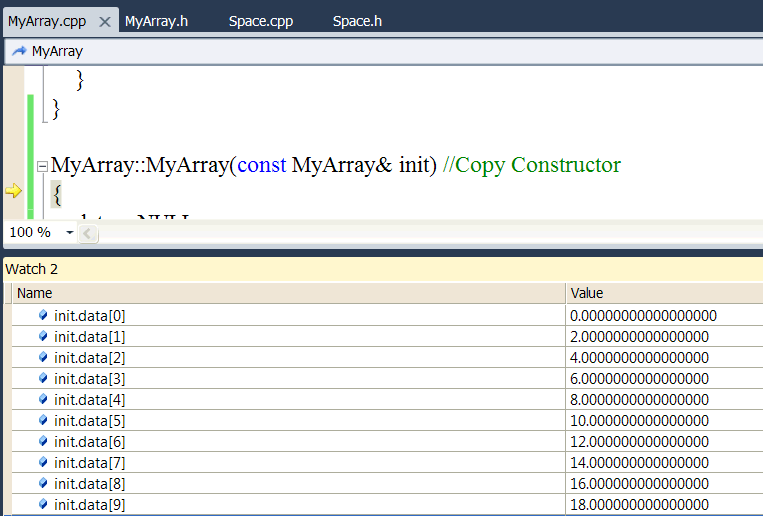Click the value 12.000000000000000
Viewport: 763px width, 516px height.
(639, 442)
